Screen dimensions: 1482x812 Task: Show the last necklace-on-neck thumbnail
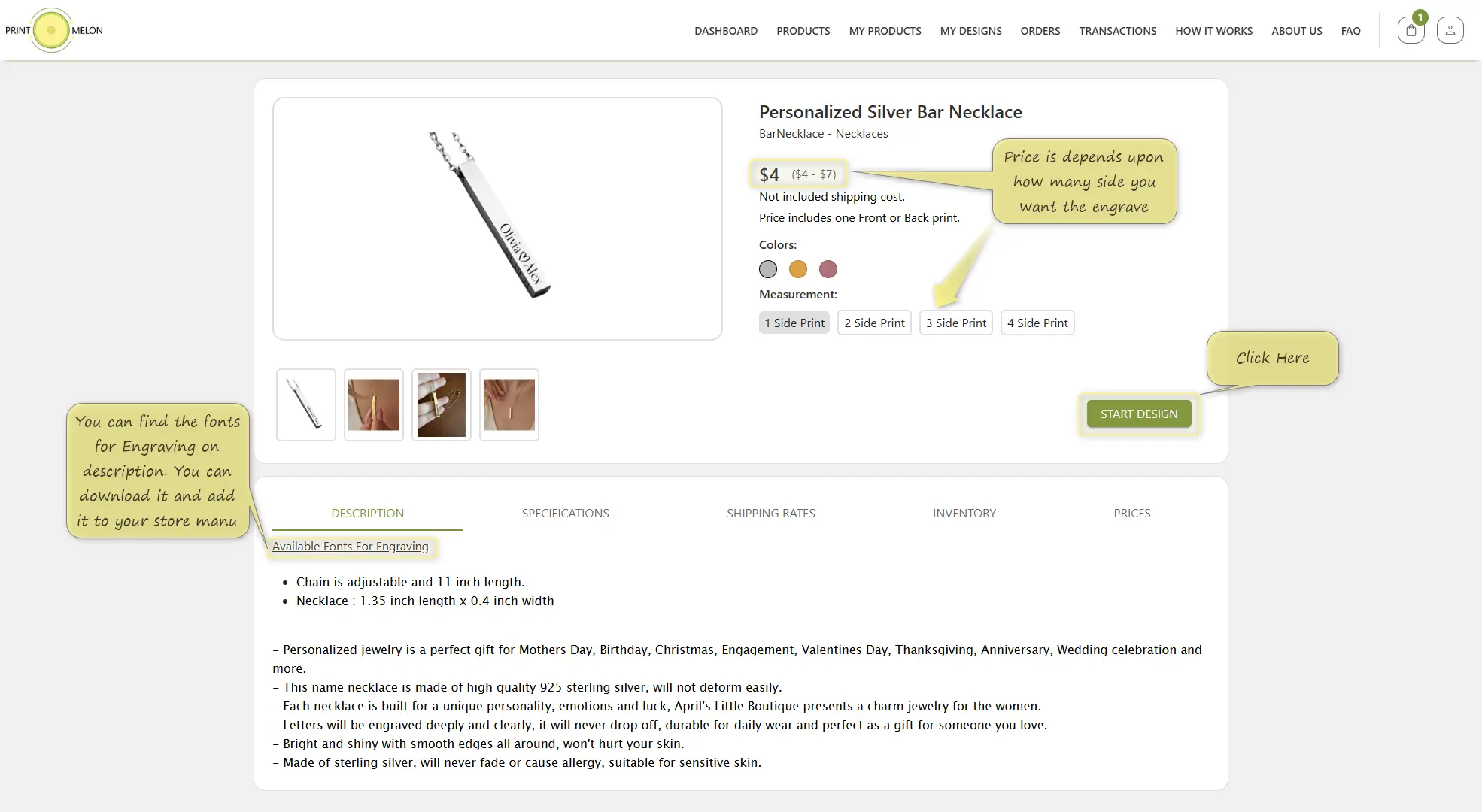tap(509, 404)
